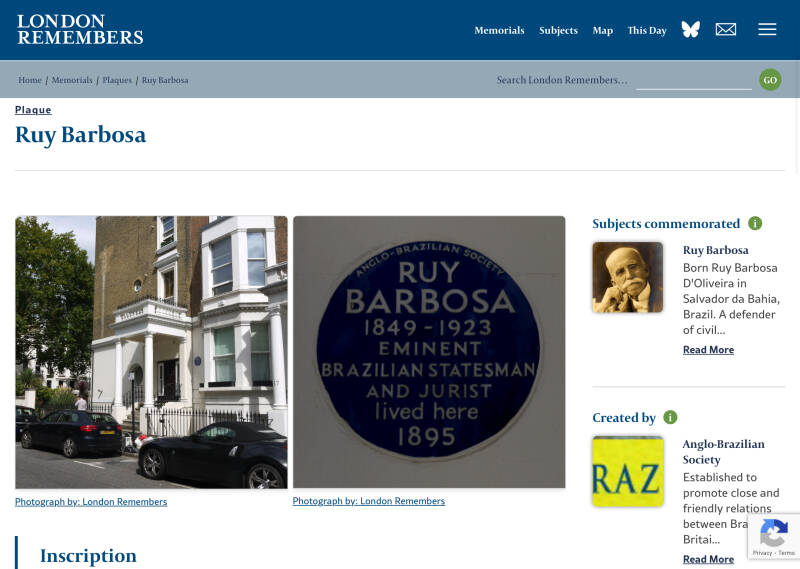Screen dimensions: 800x569
Task: Show info icon beside Created by
Action: (670, 417)
